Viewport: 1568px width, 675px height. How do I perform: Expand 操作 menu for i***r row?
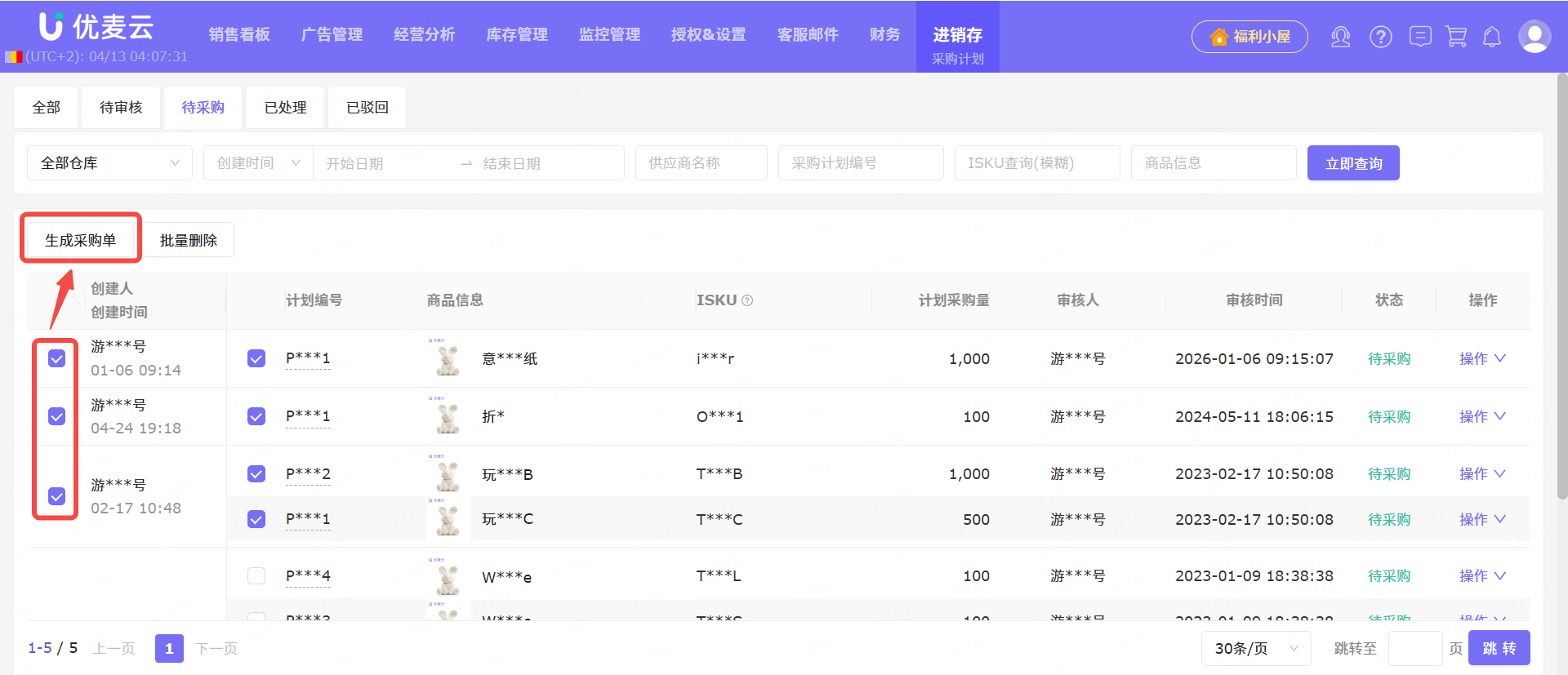1482,358
